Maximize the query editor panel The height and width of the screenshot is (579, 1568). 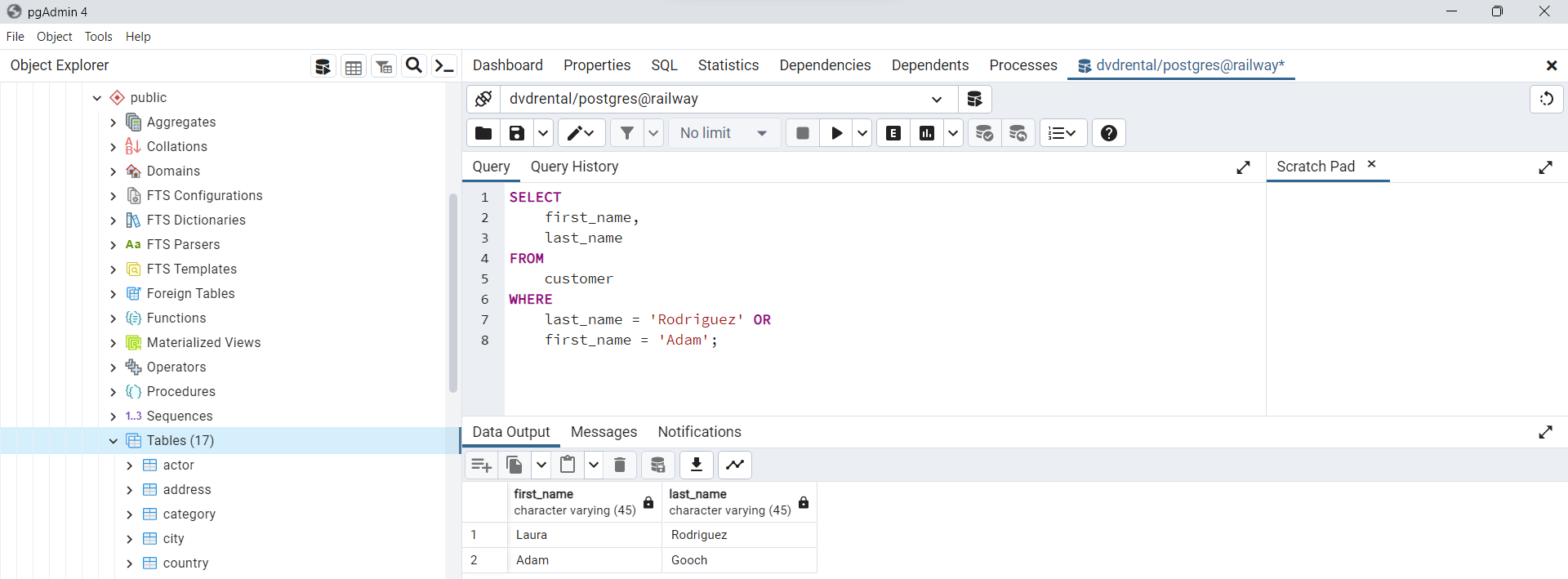click(1244, 167)
